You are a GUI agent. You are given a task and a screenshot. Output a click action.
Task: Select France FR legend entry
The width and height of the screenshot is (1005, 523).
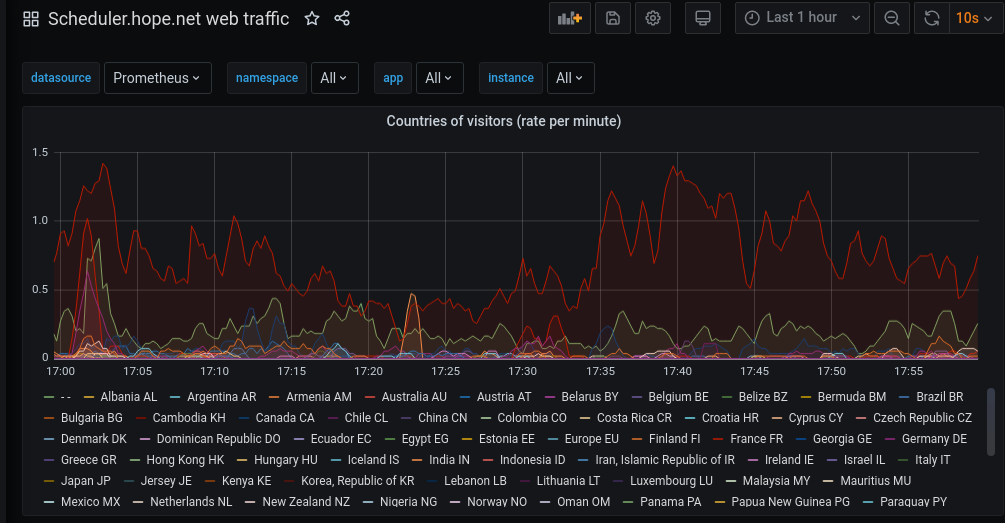756,440
